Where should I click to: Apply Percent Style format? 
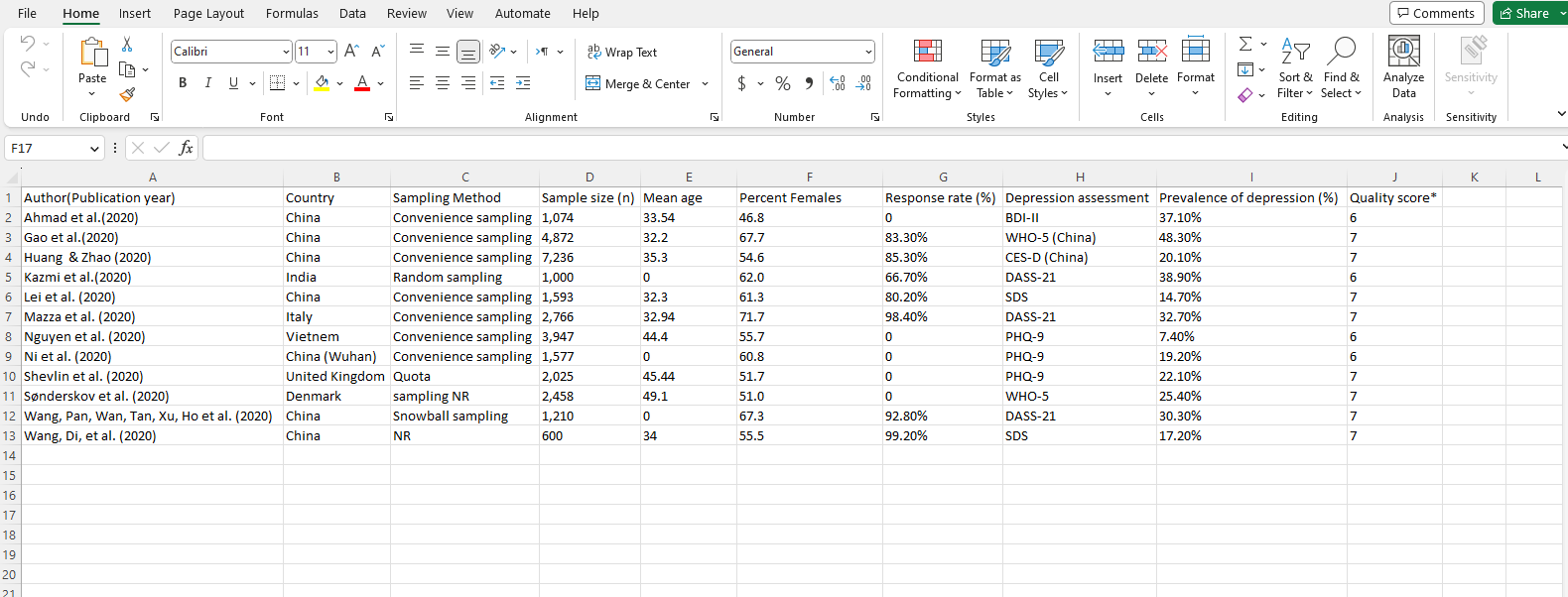[783, 83]
